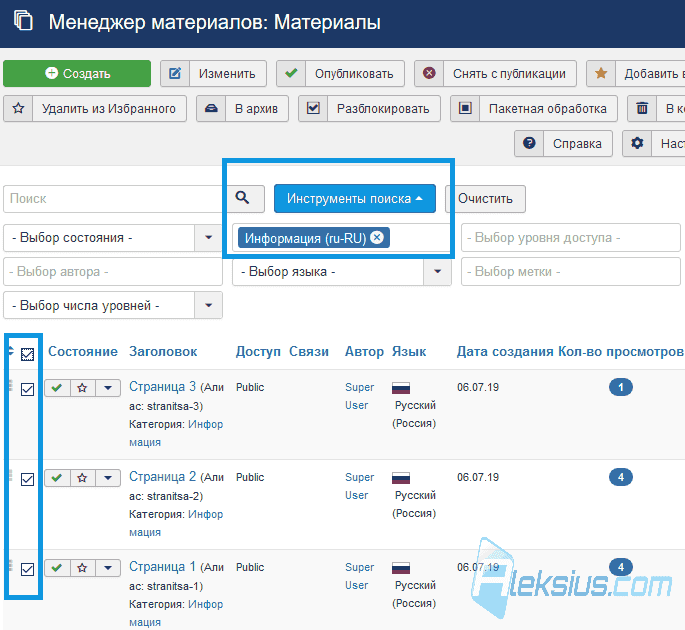Click the trash bin toolbar icon
Image resolution: width=685 pixels, height=630 pixels.
642,108
